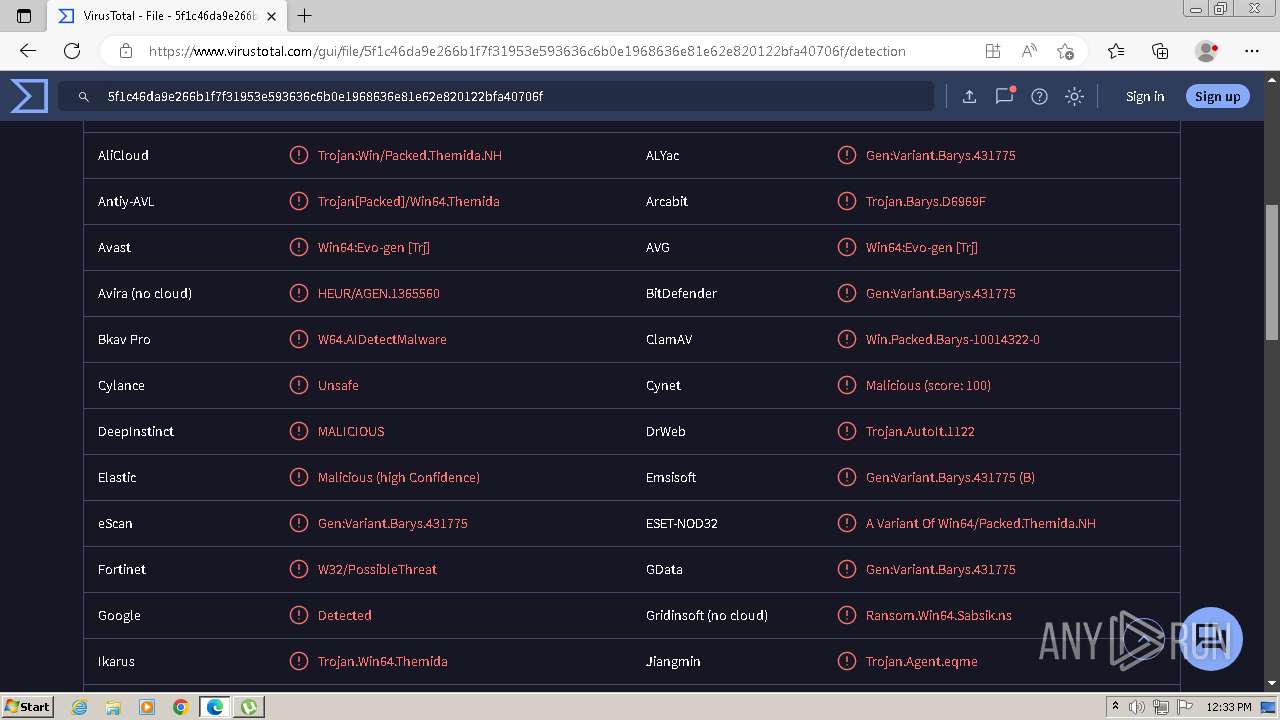Click the alert icon beside DrWeb detection
1280x720 pixels.
click(x=847, y=431)
